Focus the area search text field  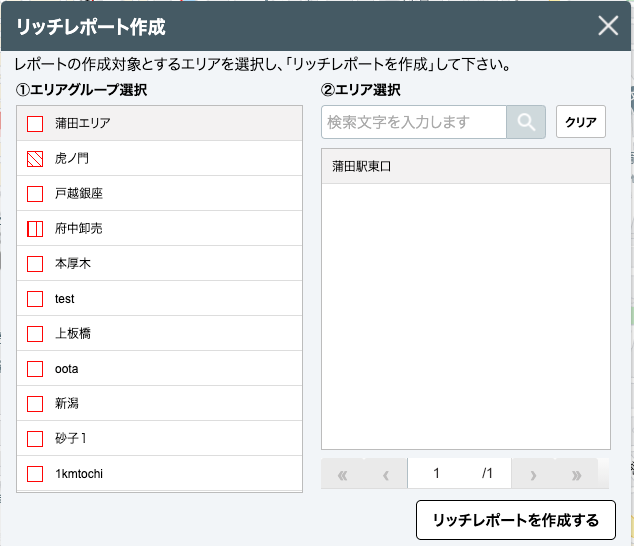414,122
